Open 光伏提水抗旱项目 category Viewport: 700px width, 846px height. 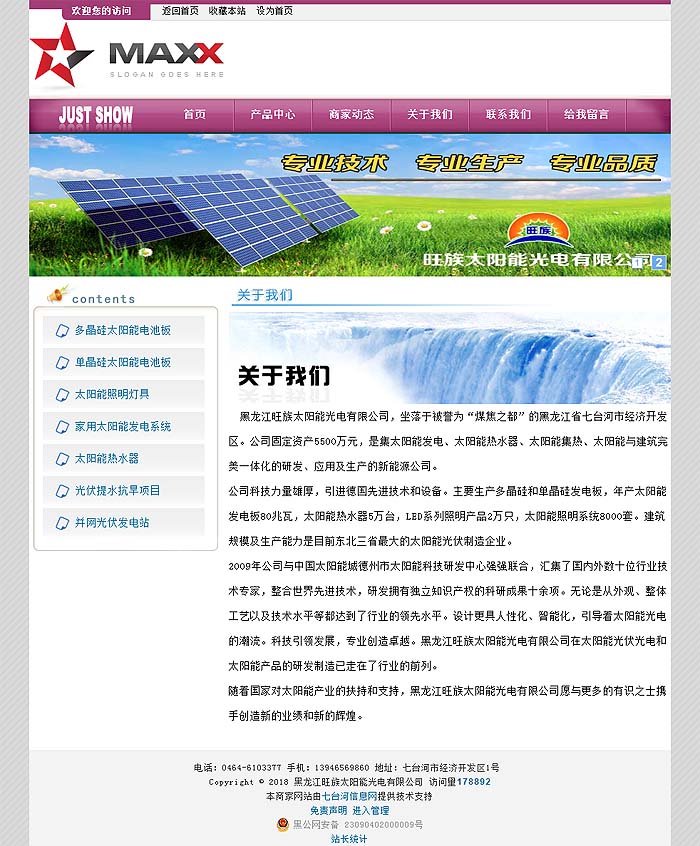(x=118, y=490)
